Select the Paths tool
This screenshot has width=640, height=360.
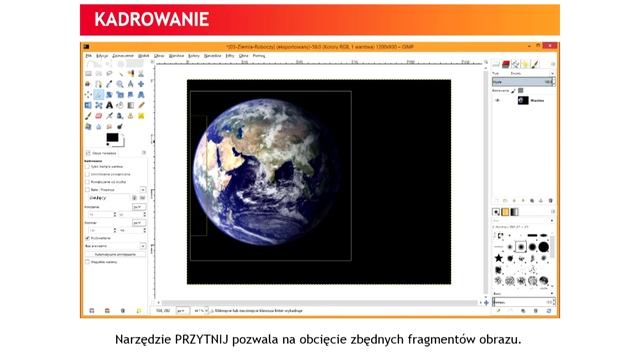(99, 84)
